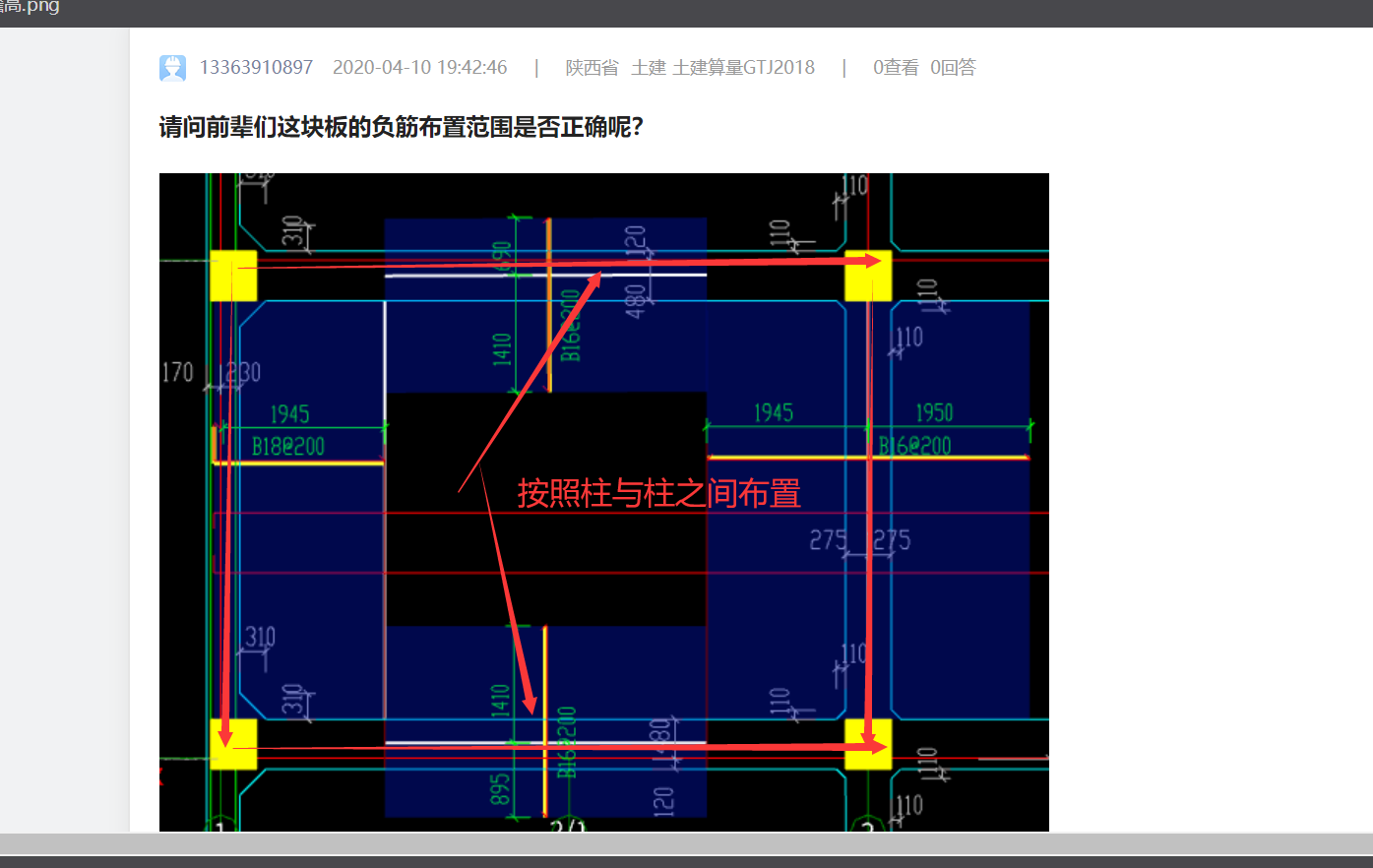The image size is (1373, 868).
Task: Open the 土建算量GTJ2018 software tag
Action: point(744,67)
